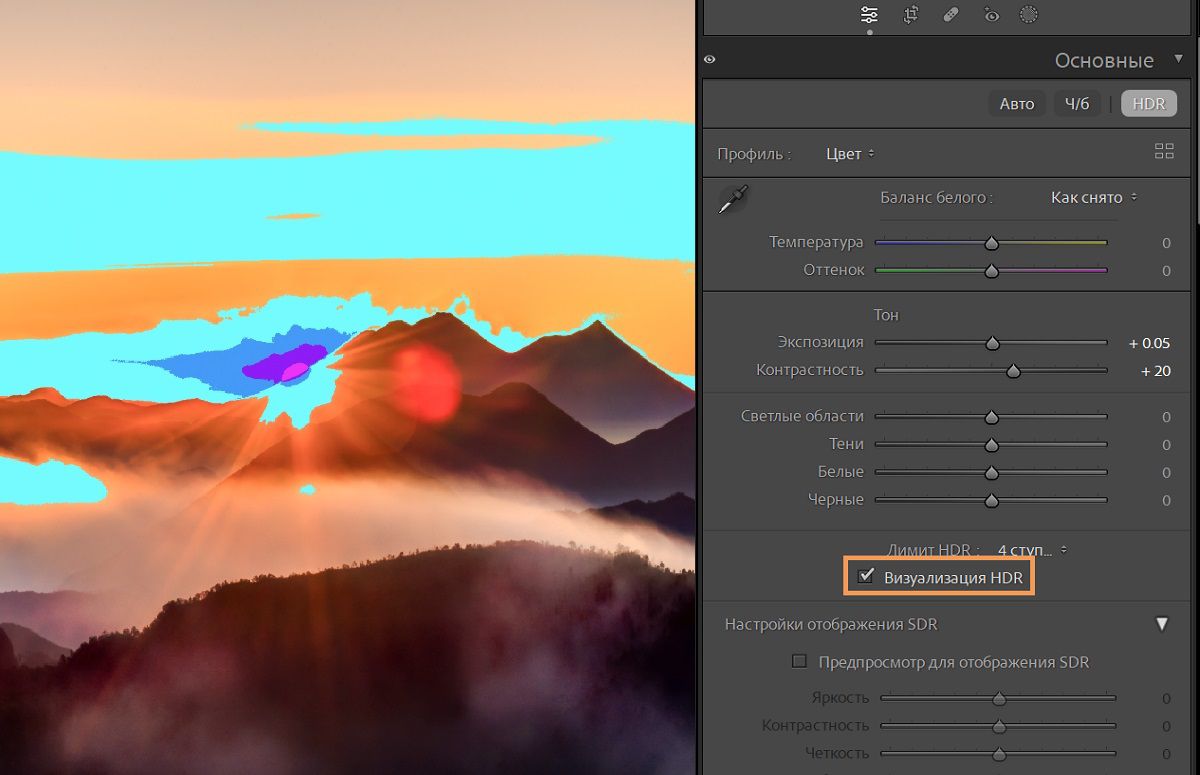
Task: Click the Температура slider
Action: (x=991, y=243)
